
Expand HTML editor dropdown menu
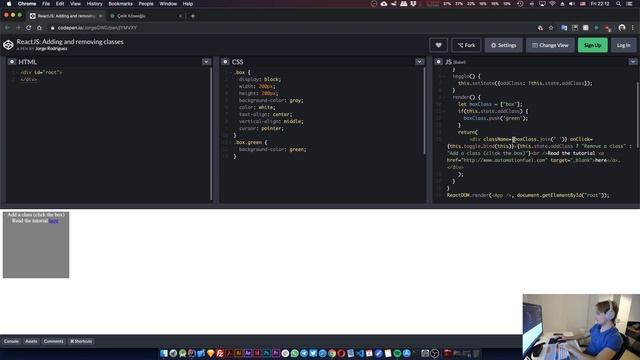point(206,62)
